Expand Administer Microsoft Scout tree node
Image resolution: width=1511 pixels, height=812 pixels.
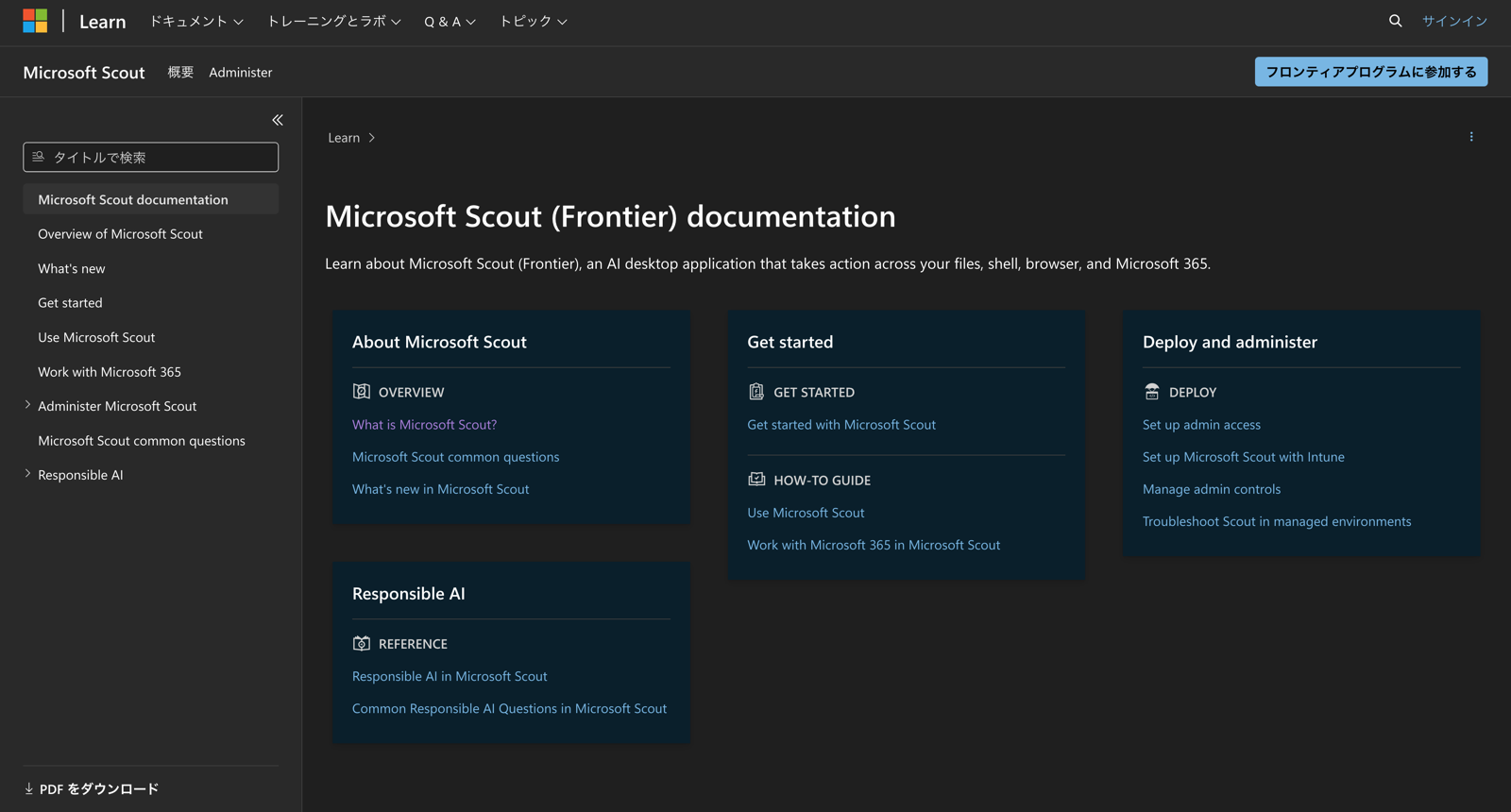click(x=27, y=405)
